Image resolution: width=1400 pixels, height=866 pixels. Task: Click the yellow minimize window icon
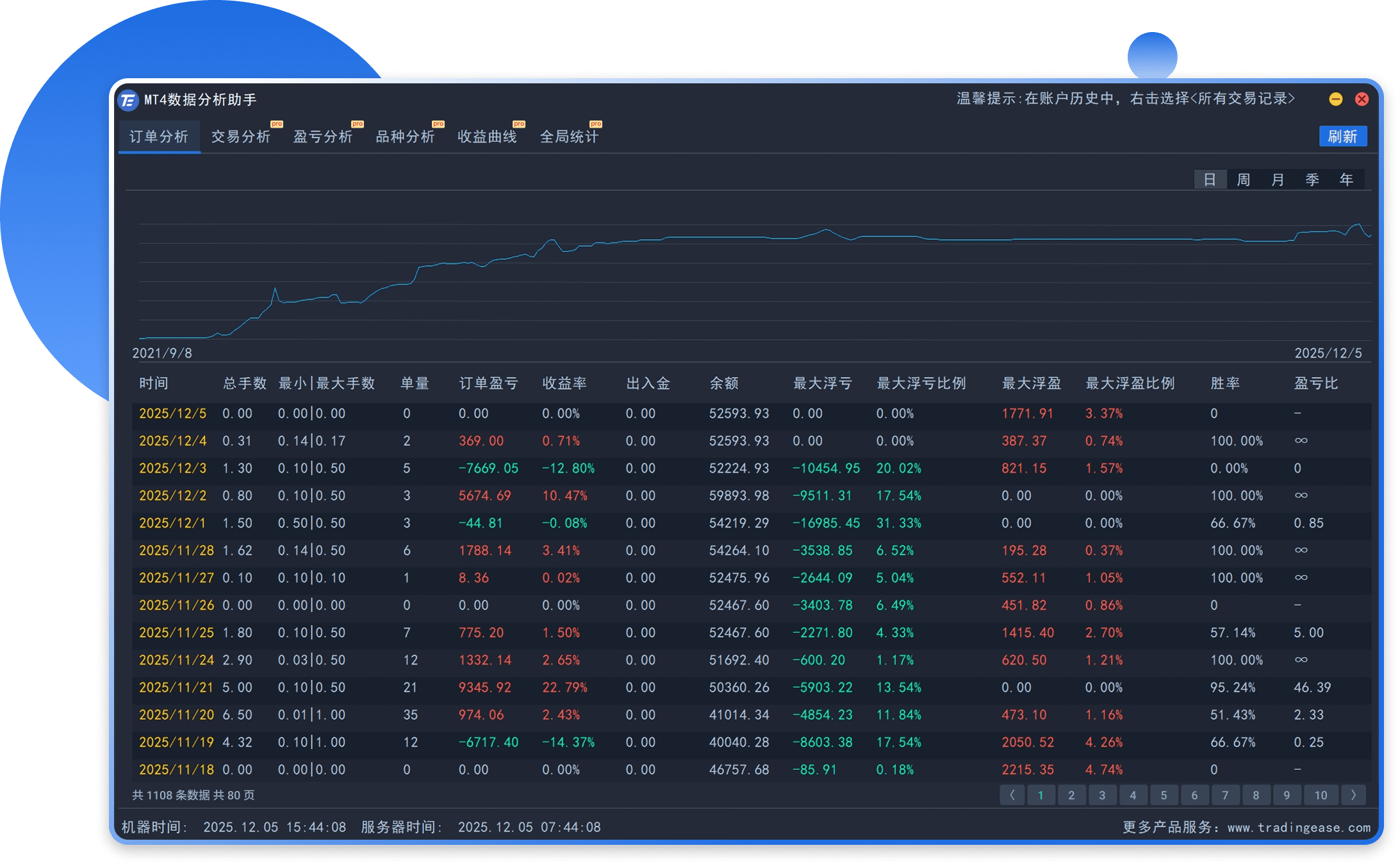pyautogui.click(x=1335, y=99)
